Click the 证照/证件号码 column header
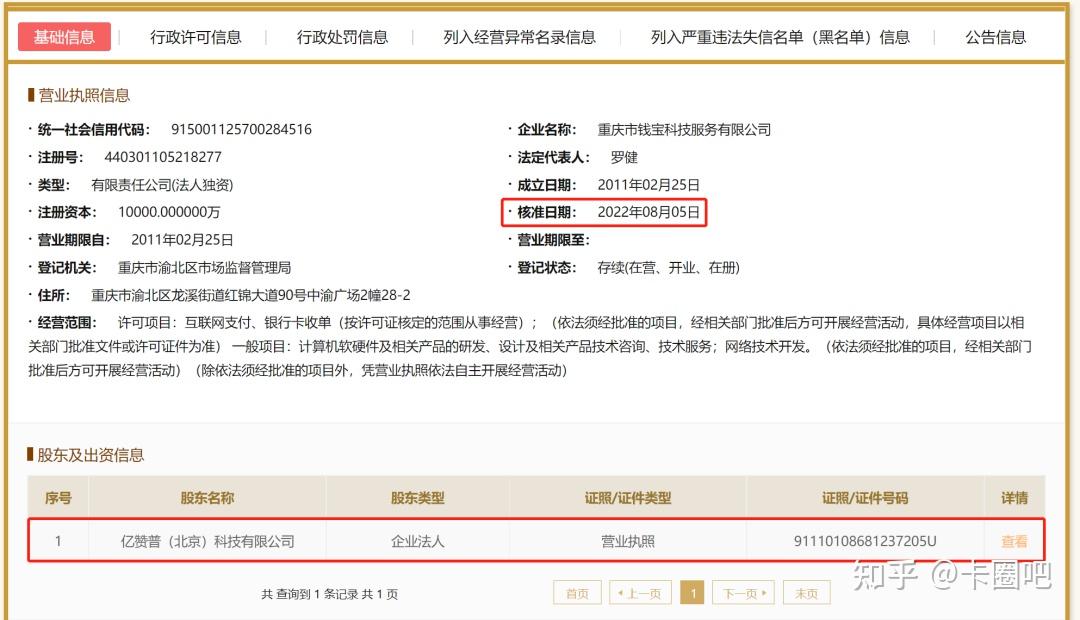This screenshot has width=1080, height=620. [865, 498]
